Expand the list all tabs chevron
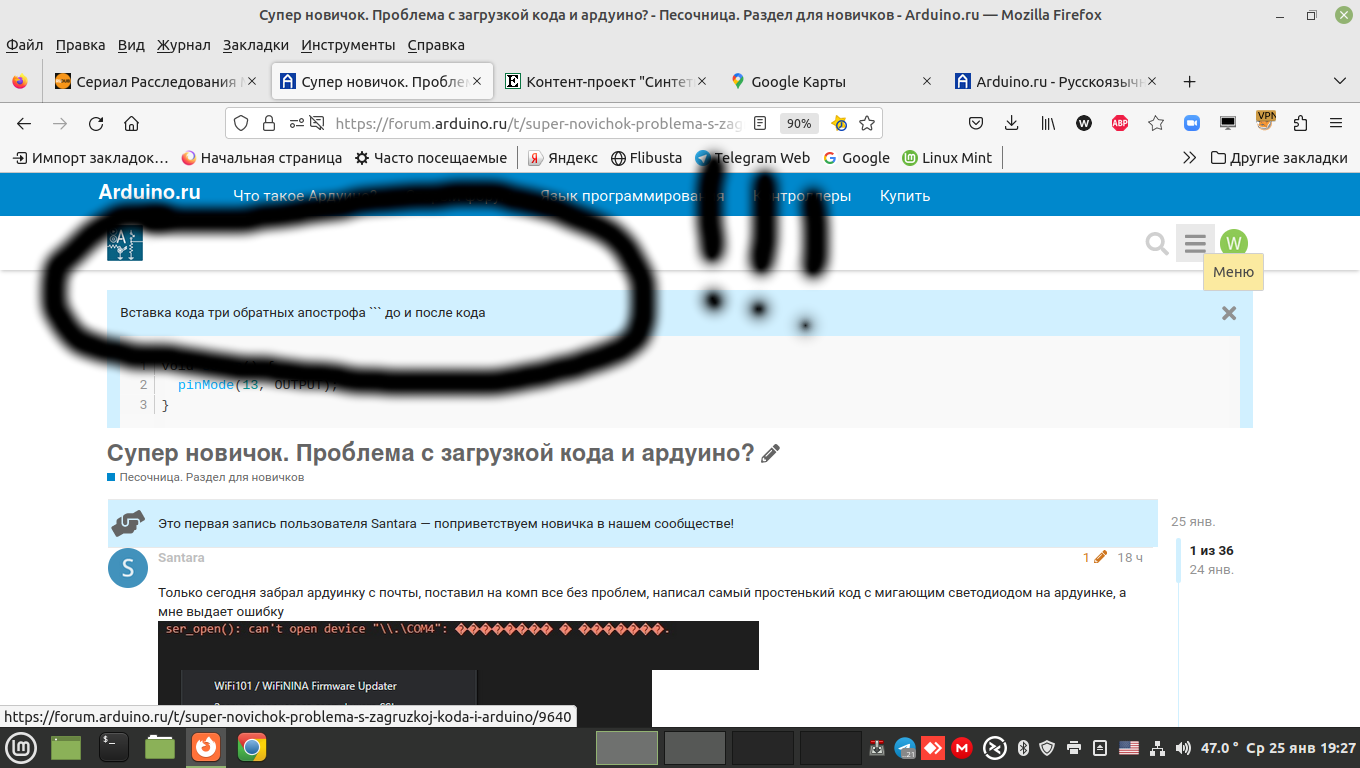The image size is (1360, 768). point(1340,82)
